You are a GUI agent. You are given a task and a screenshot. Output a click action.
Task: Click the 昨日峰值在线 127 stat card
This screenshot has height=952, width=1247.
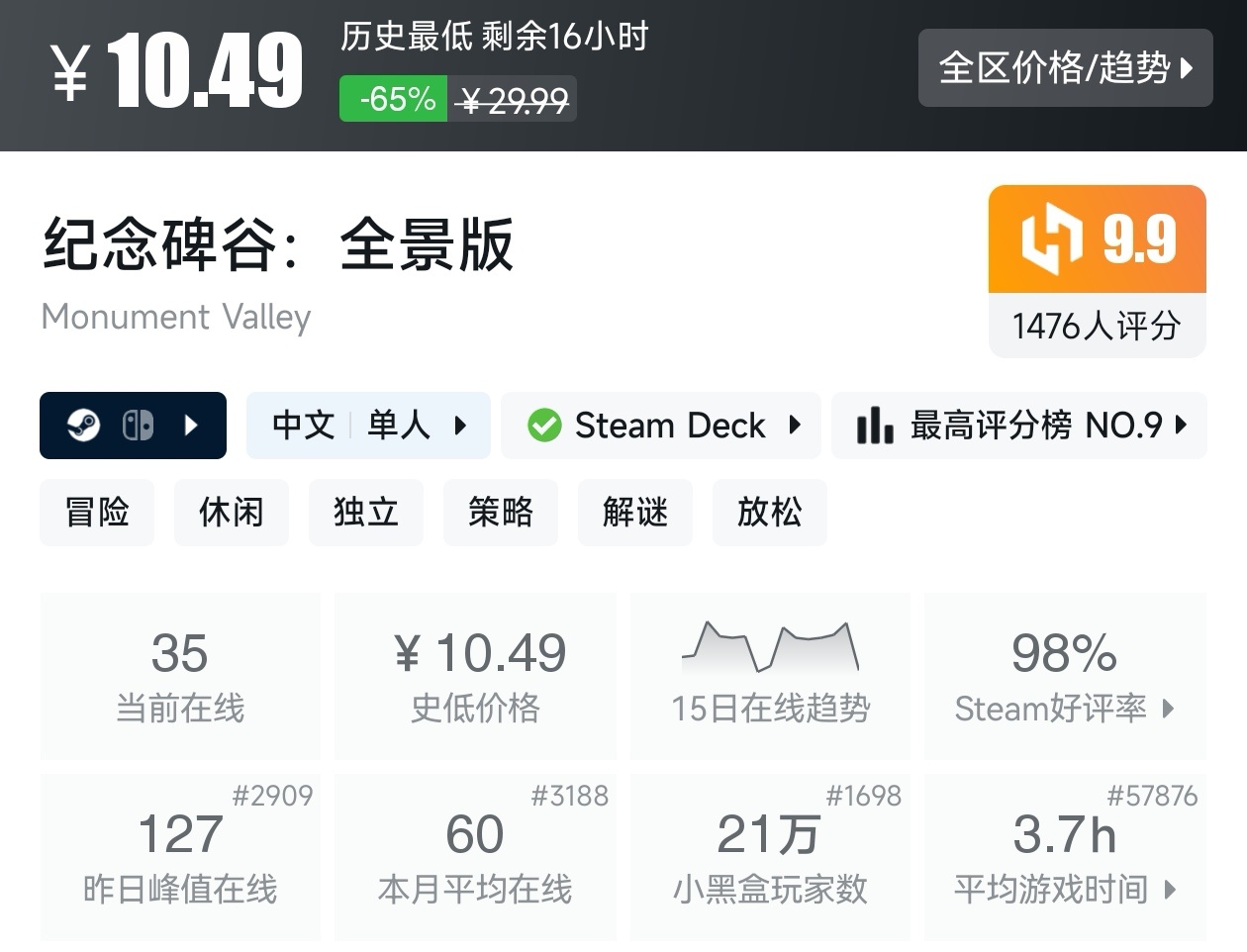point(180,857)
